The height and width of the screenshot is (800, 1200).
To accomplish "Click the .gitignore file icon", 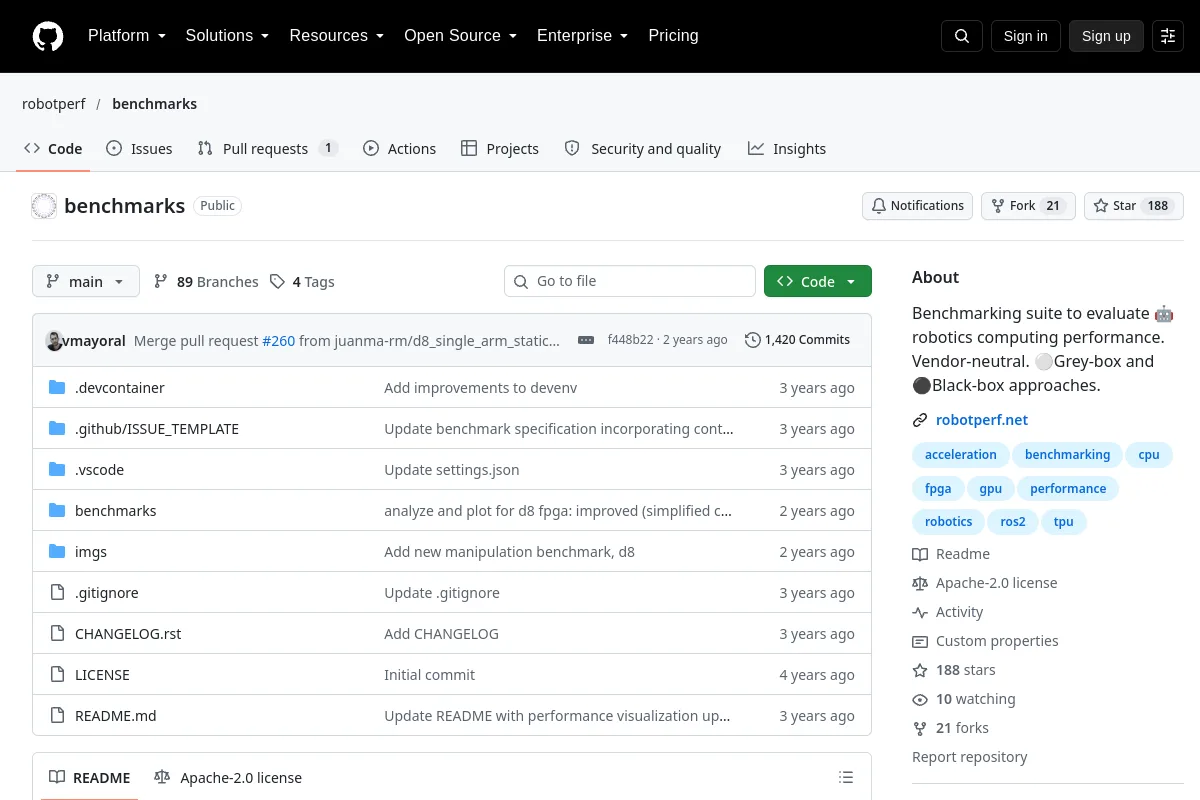I will [x=57, y=593].
